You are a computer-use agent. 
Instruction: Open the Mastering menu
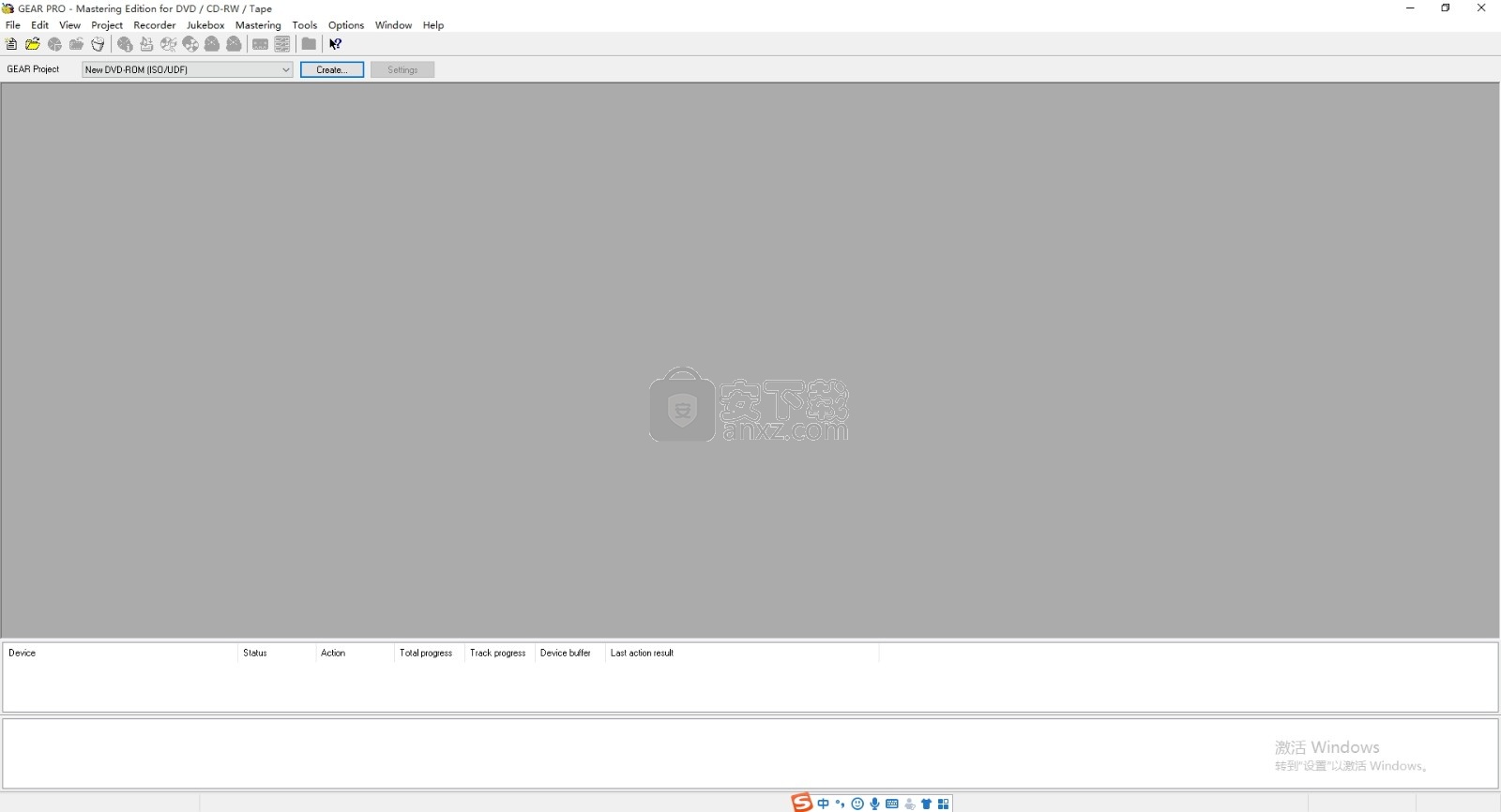point(258,25)
